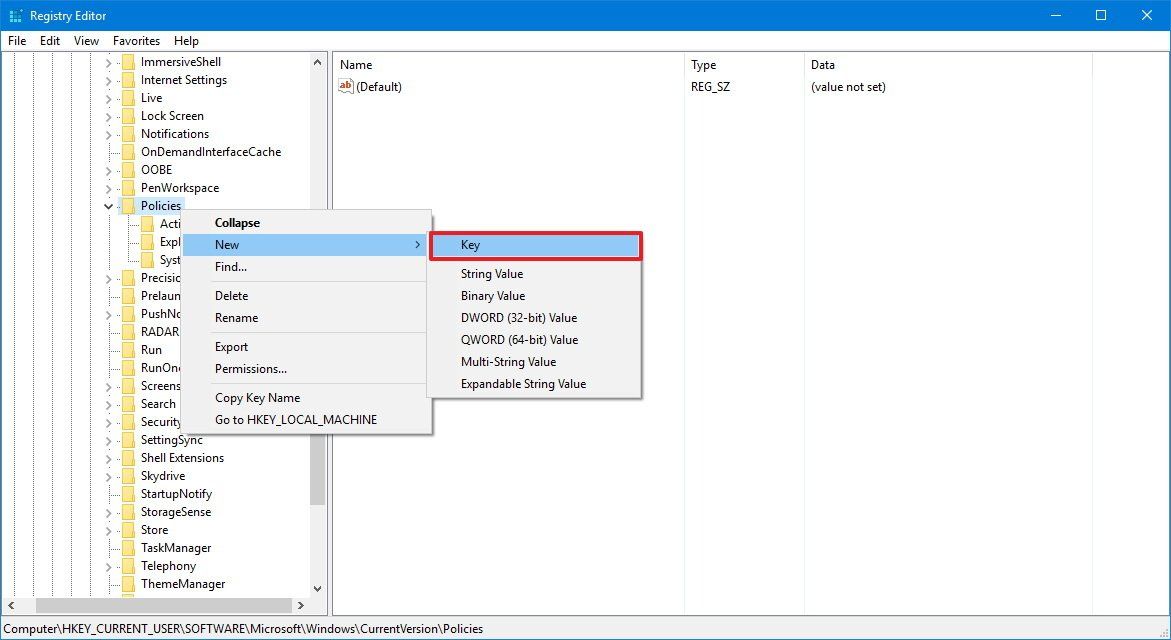This screenshot has width=1171, height=640.
Task: Choose DWORD (32-bit) Value
Action: point(519,317)
